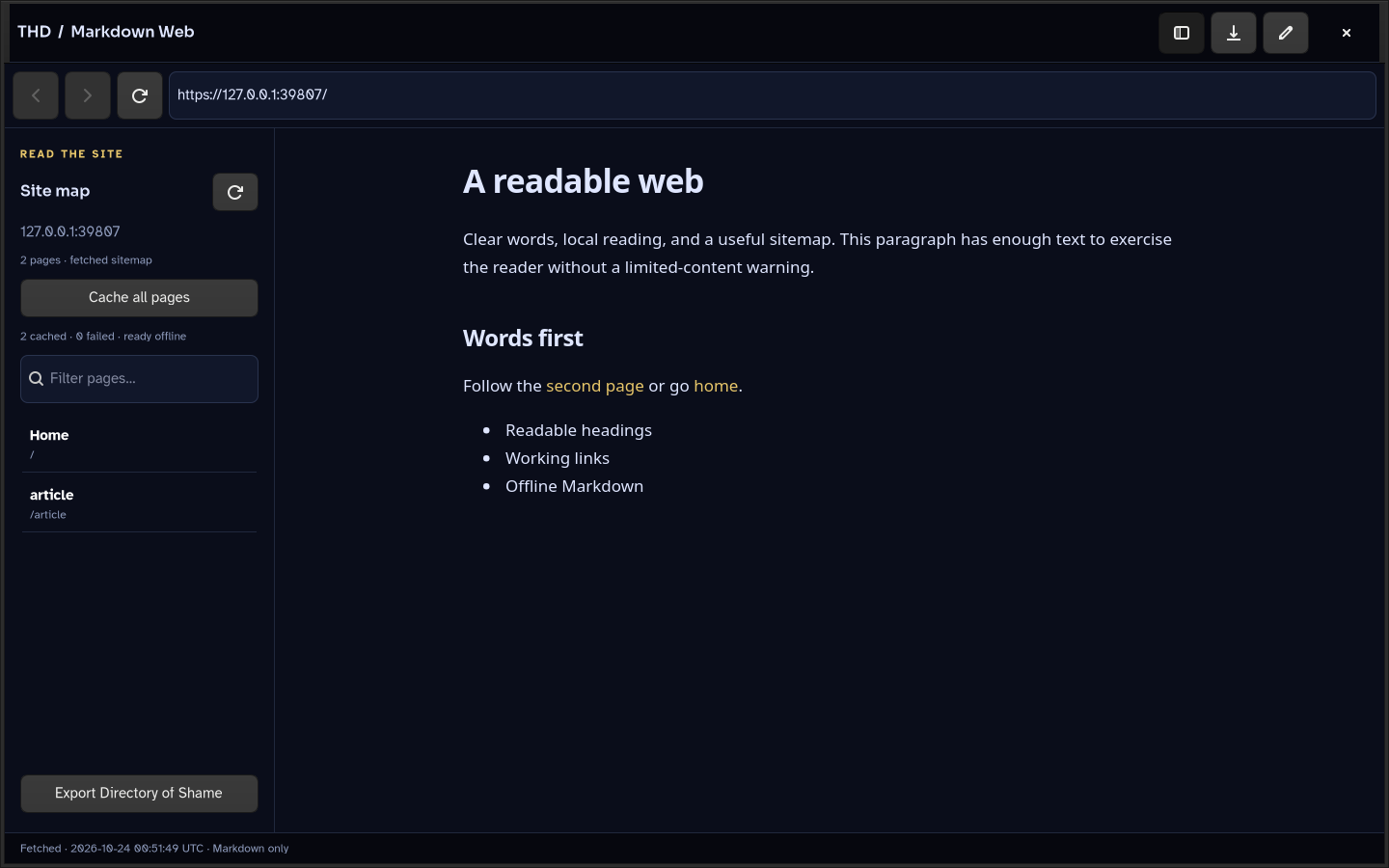This screenshot has width=1389, height=868.
Task: Click the A readable web heading
Action: (584, 181)
